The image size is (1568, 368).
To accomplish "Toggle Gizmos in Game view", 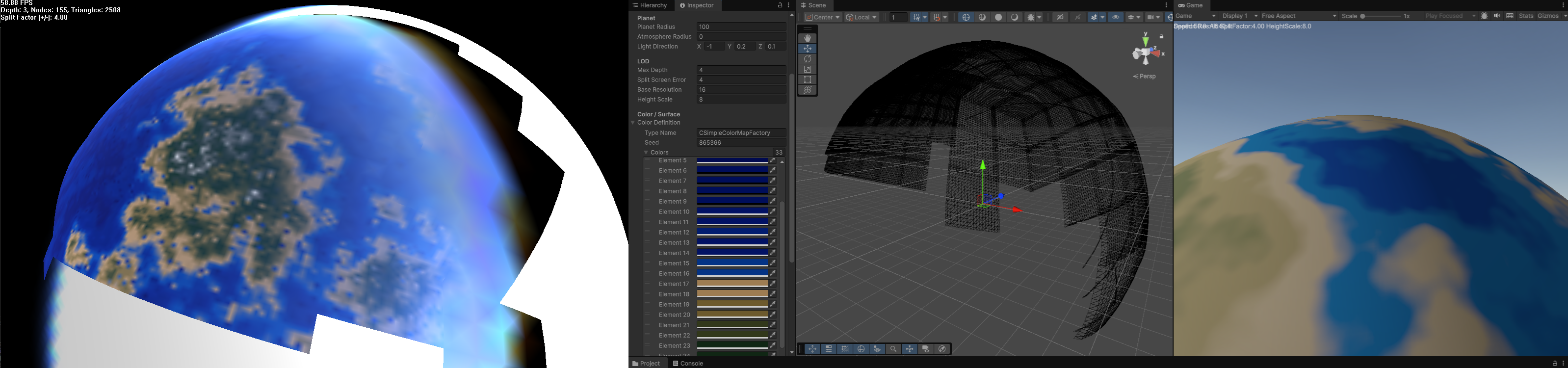I will 1548,16.
